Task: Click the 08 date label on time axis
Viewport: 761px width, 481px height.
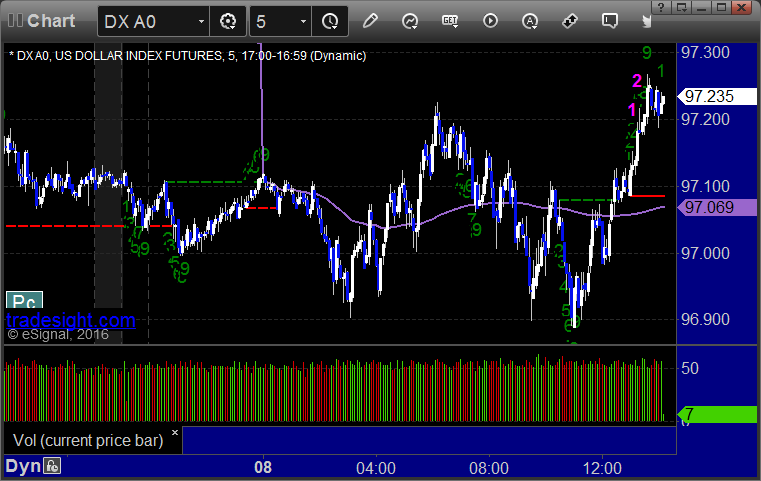Action: pos(263,468)
